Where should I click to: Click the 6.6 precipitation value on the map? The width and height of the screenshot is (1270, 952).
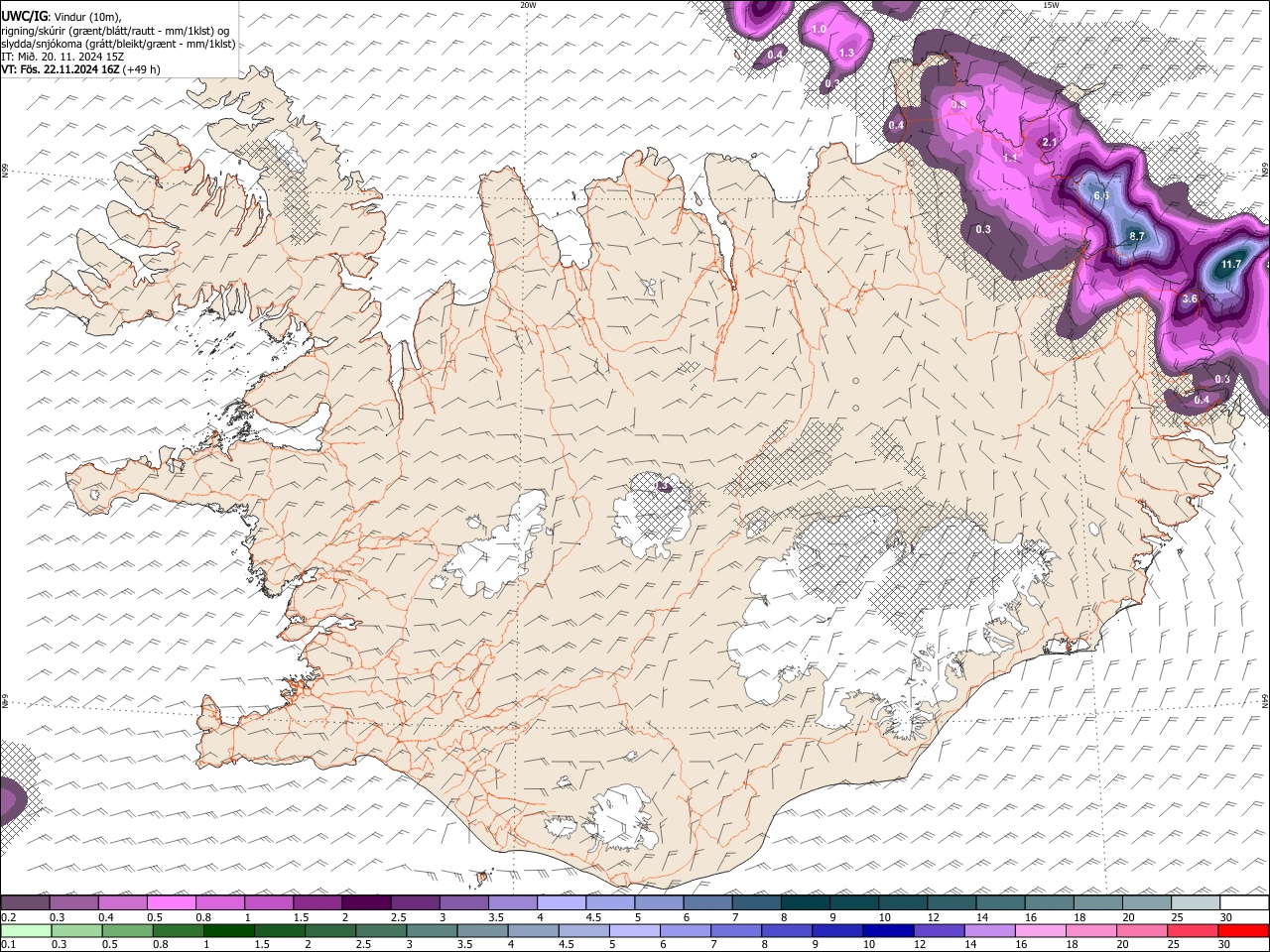pyautogui.click(x=1101, y=196)
